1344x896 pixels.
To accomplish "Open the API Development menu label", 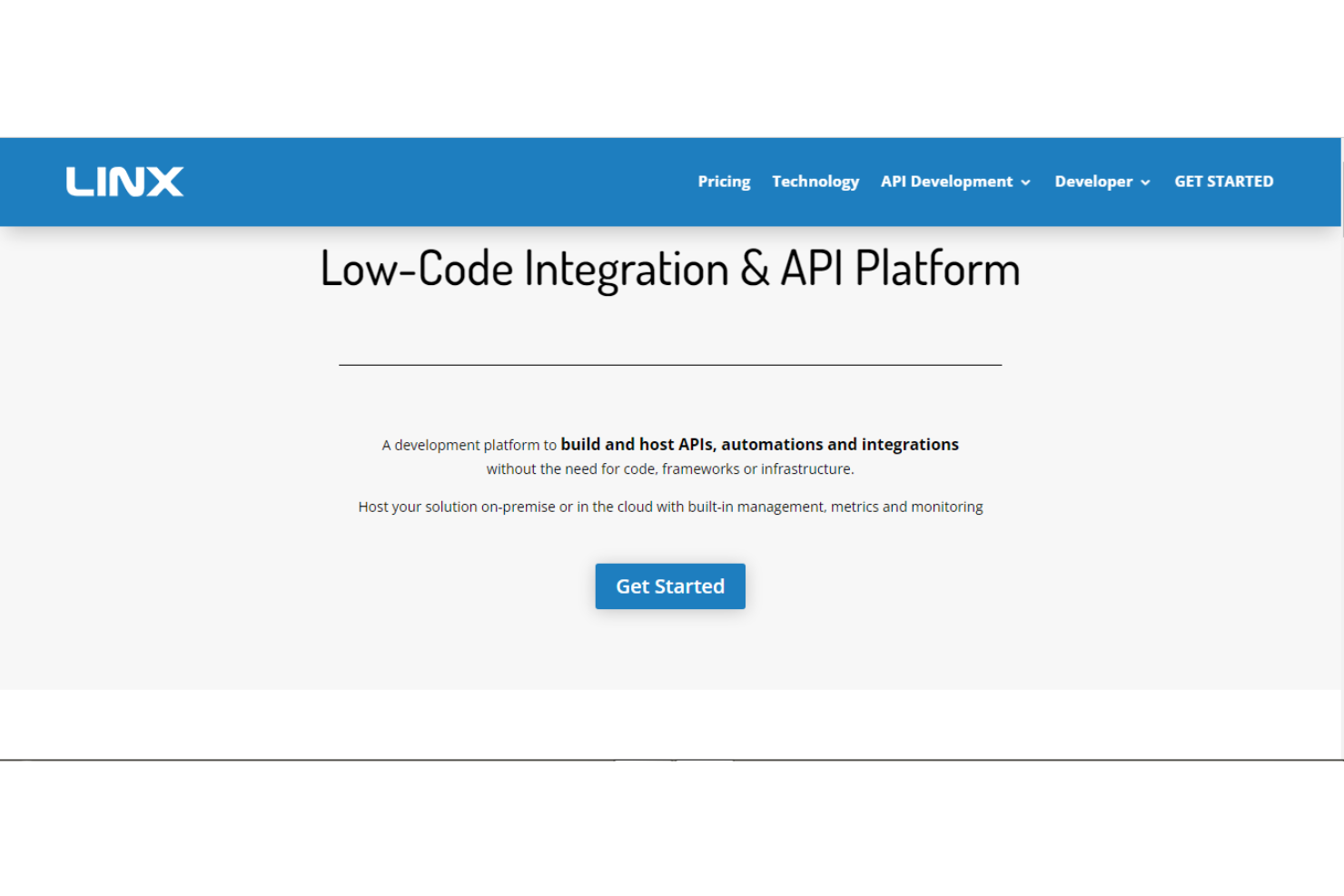I will (945, 182).
